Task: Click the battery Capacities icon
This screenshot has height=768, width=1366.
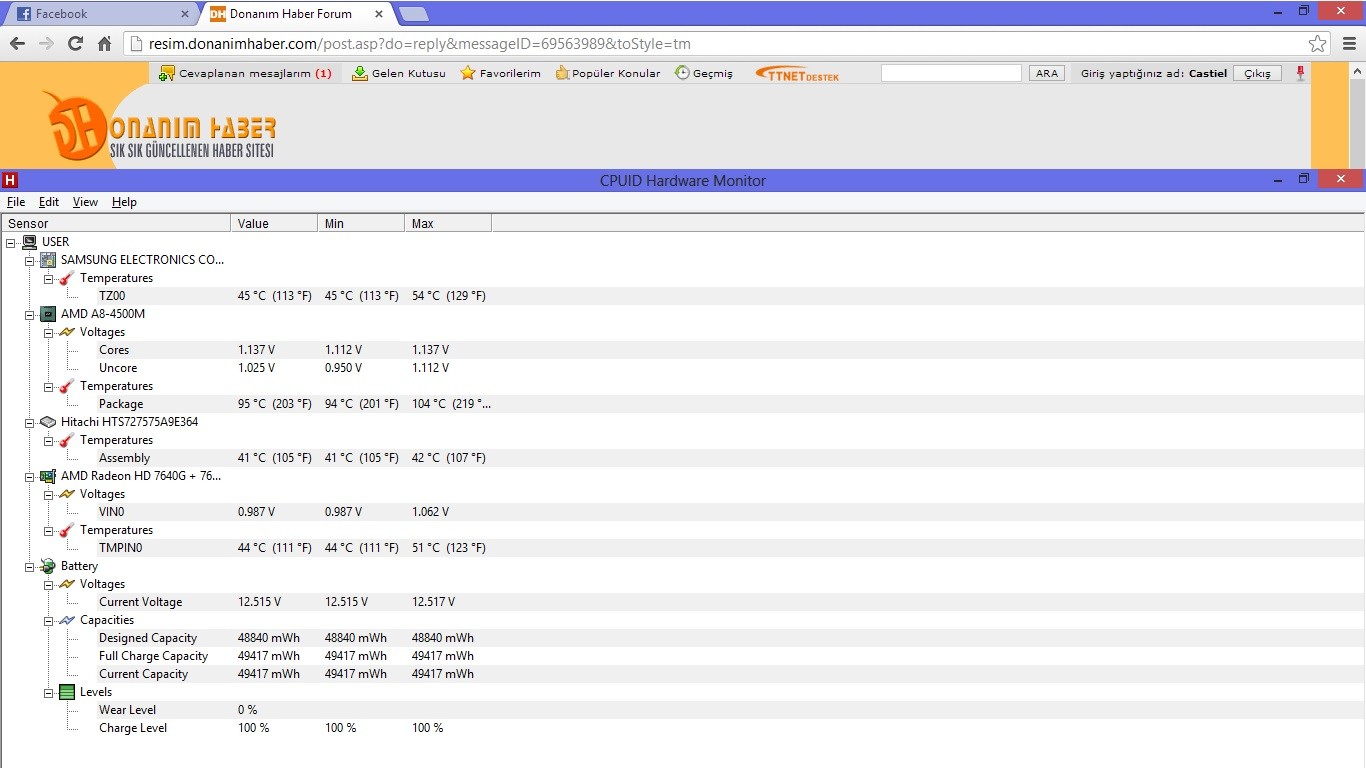Action: pos(67,620)
